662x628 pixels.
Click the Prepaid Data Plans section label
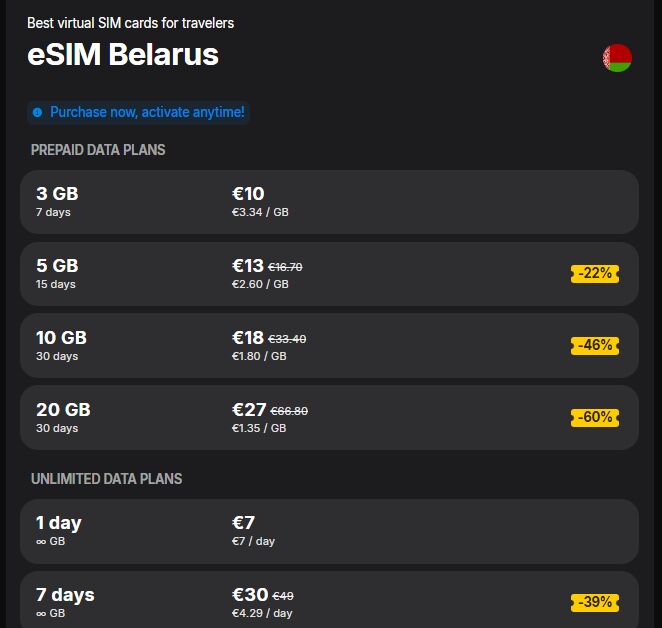(98, 150)
